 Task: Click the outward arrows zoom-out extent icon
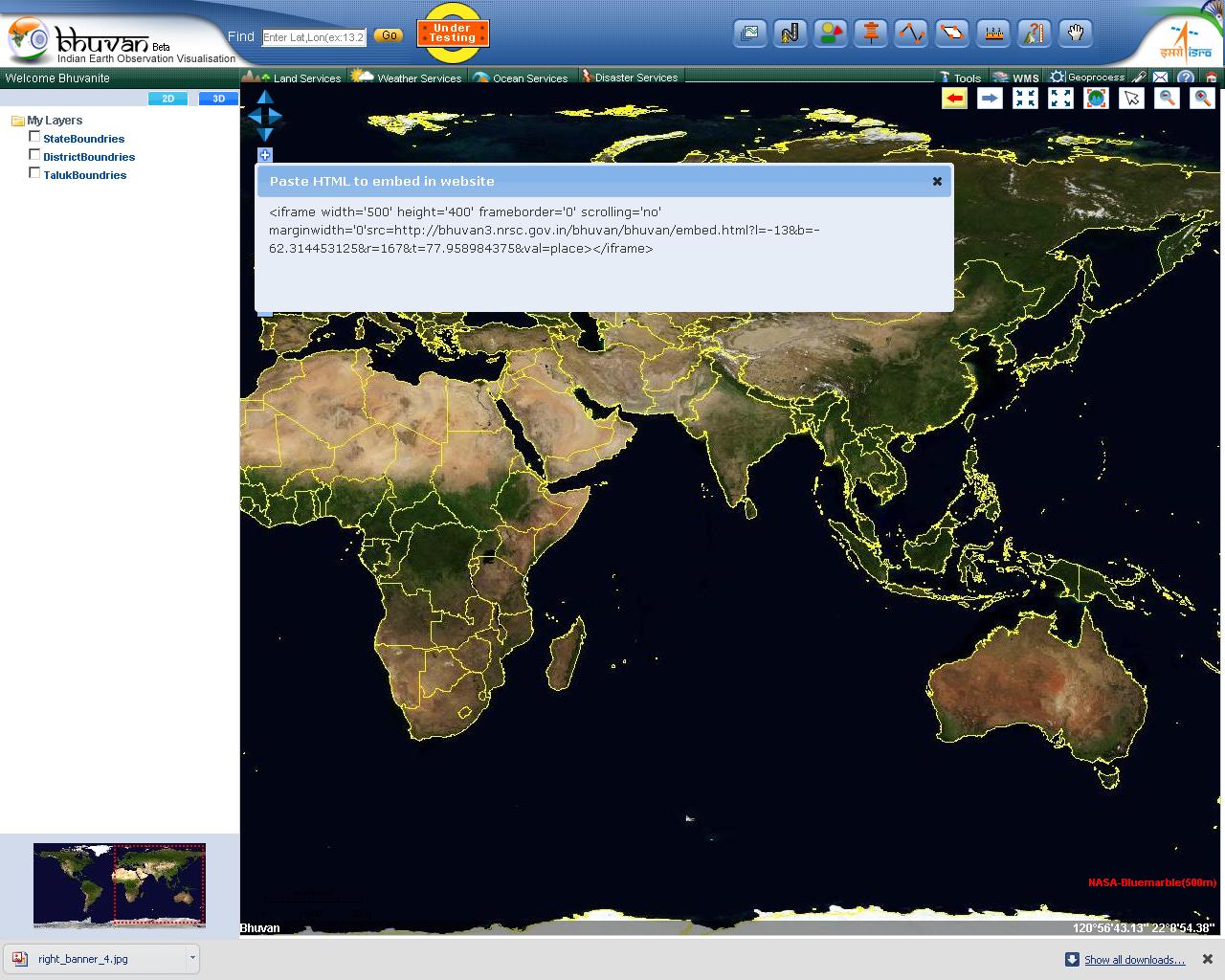coord(1060,98)
